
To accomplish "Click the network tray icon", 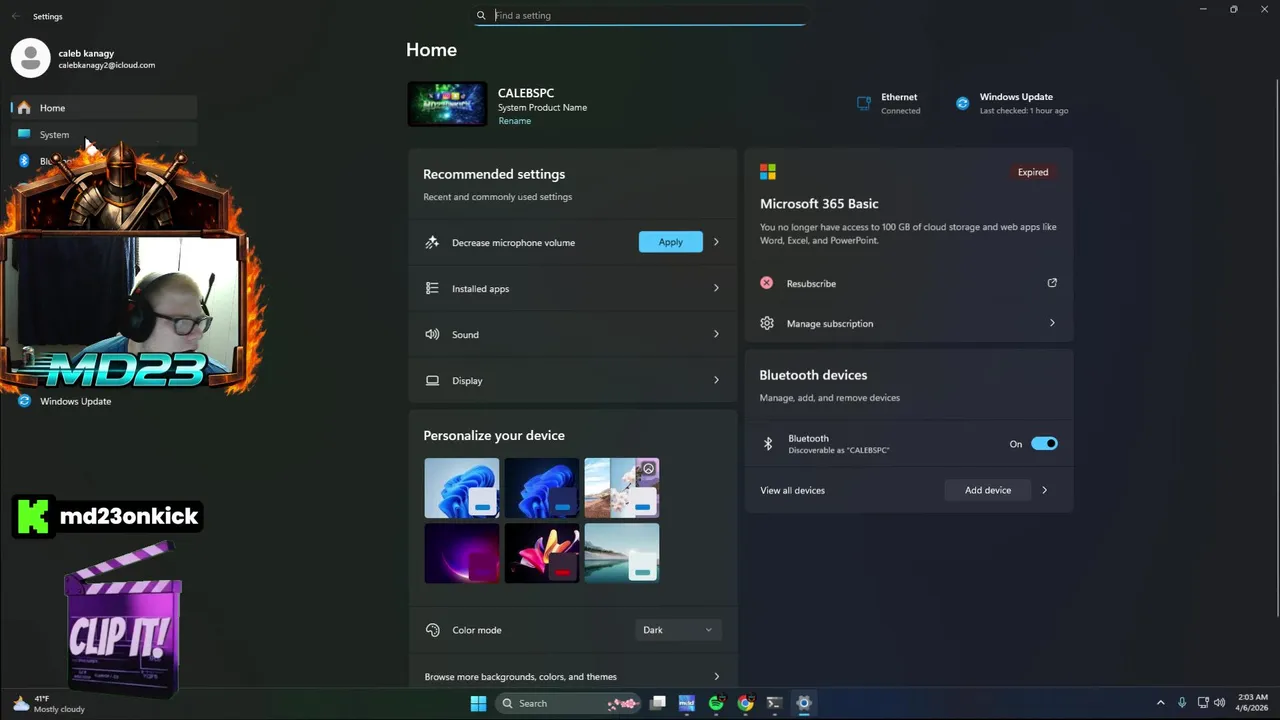I will [1202, 703].
